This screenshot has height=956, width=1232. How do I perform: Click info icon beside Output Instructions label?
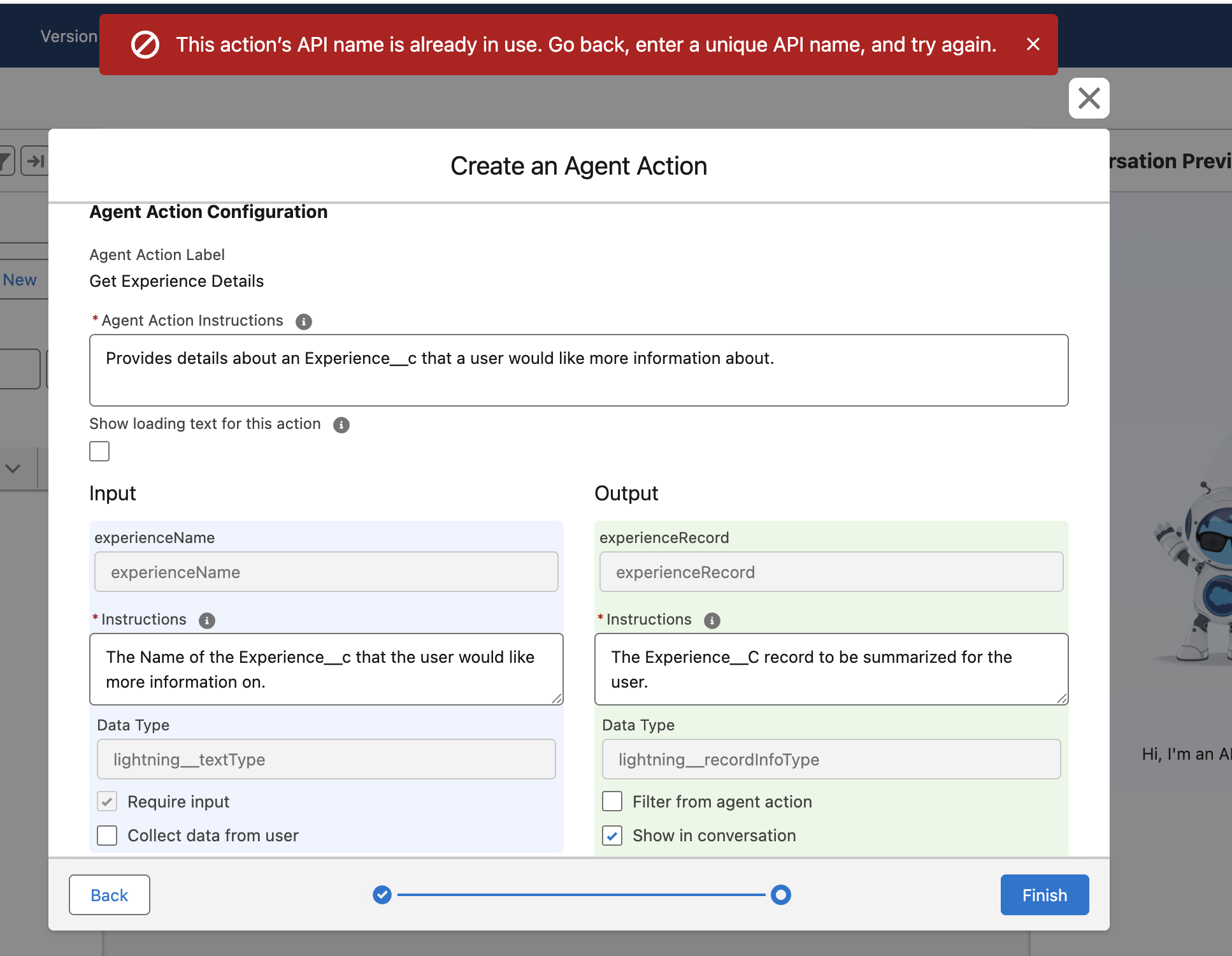pos(712,620)
